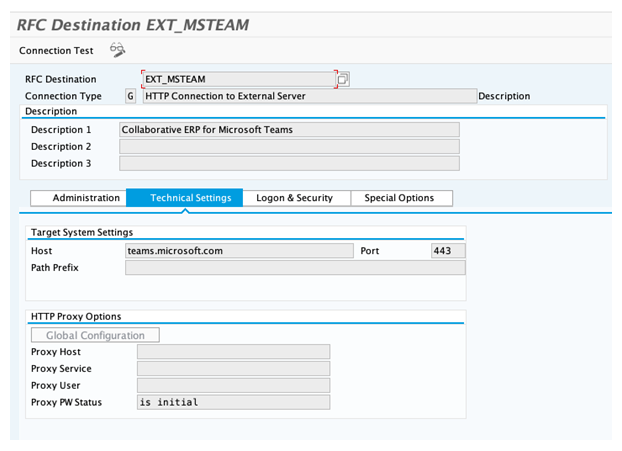The height and width of the screenshot is (451, 622).
Task: Click the Connection Test button
Action: (x=56, y=50)
